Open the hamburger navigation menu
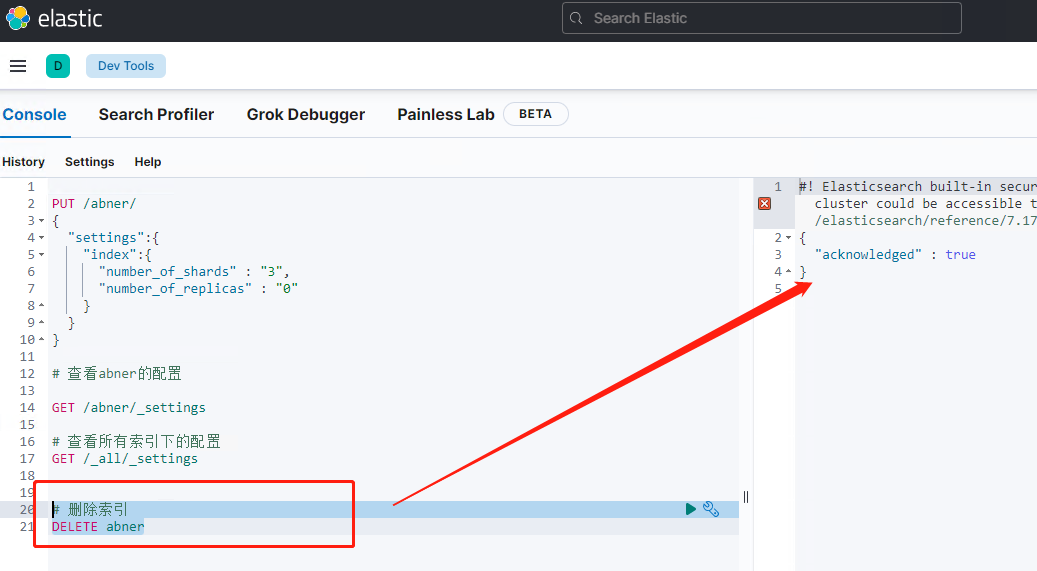Image resolution: width=1037 pixels, height=571 pixels. pos(18,66)
